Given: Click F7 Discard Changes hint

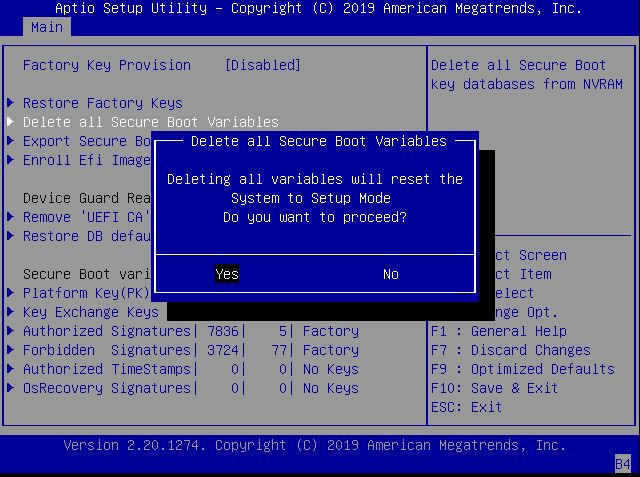Looking at the screenshot, I should tap(511, 350).
